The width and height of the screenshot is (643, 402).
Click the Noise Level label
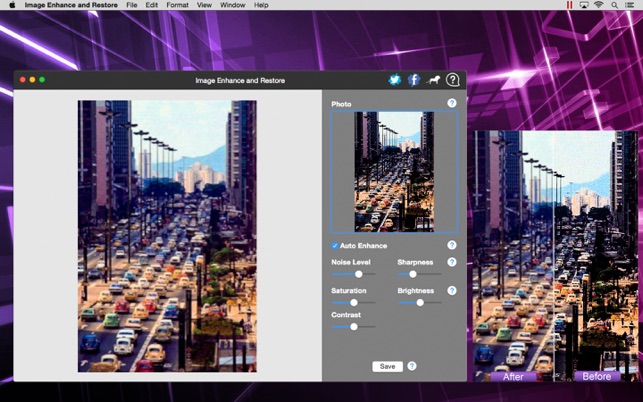tap(351, 262)
